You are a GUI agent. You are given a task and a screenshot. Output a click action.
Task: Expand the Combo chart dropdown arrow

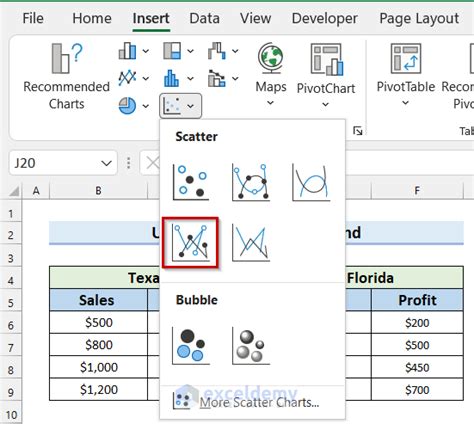click(x=235, y=78)
